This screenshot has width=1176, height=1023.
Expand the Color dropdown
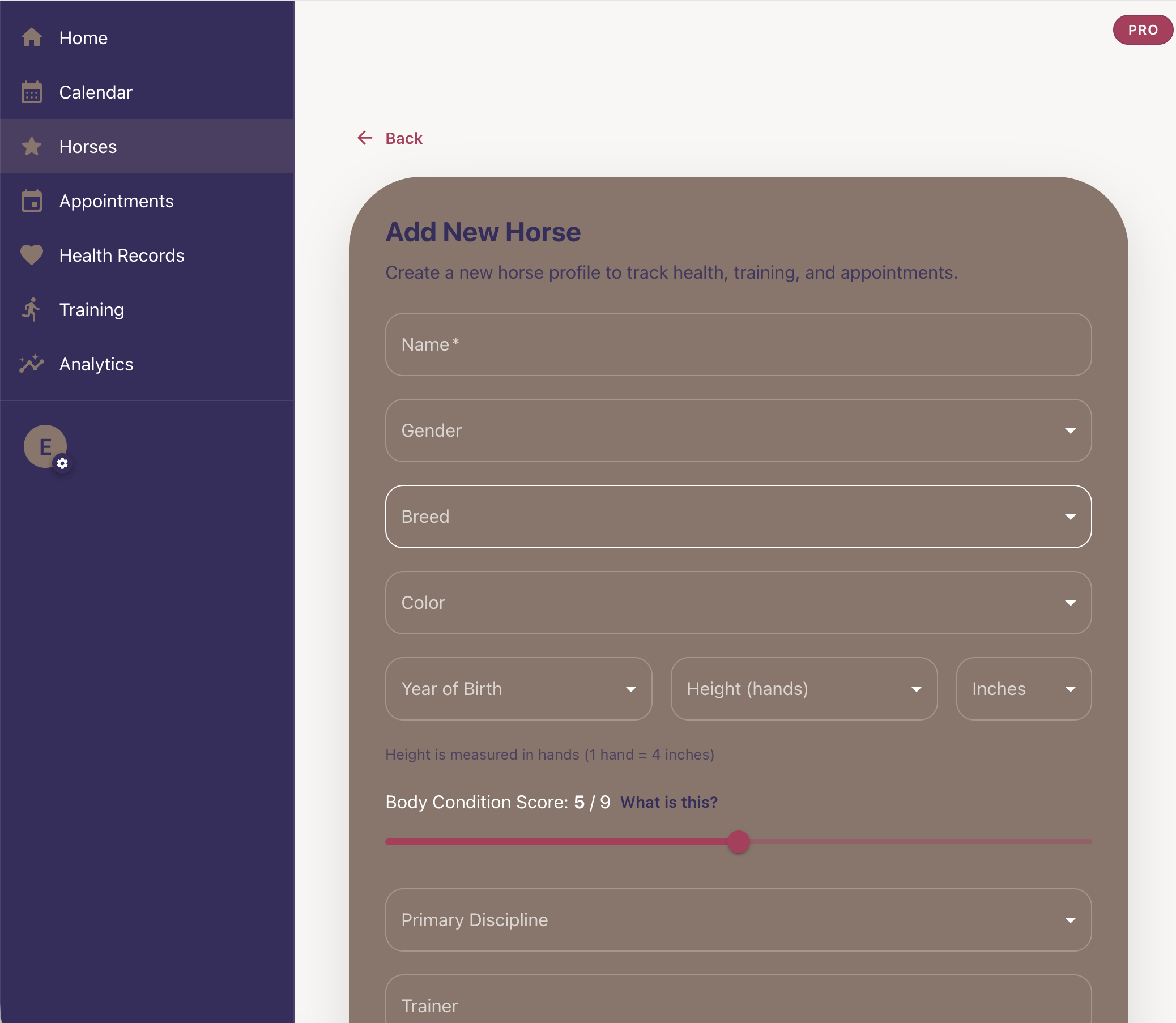click(738, 603)
